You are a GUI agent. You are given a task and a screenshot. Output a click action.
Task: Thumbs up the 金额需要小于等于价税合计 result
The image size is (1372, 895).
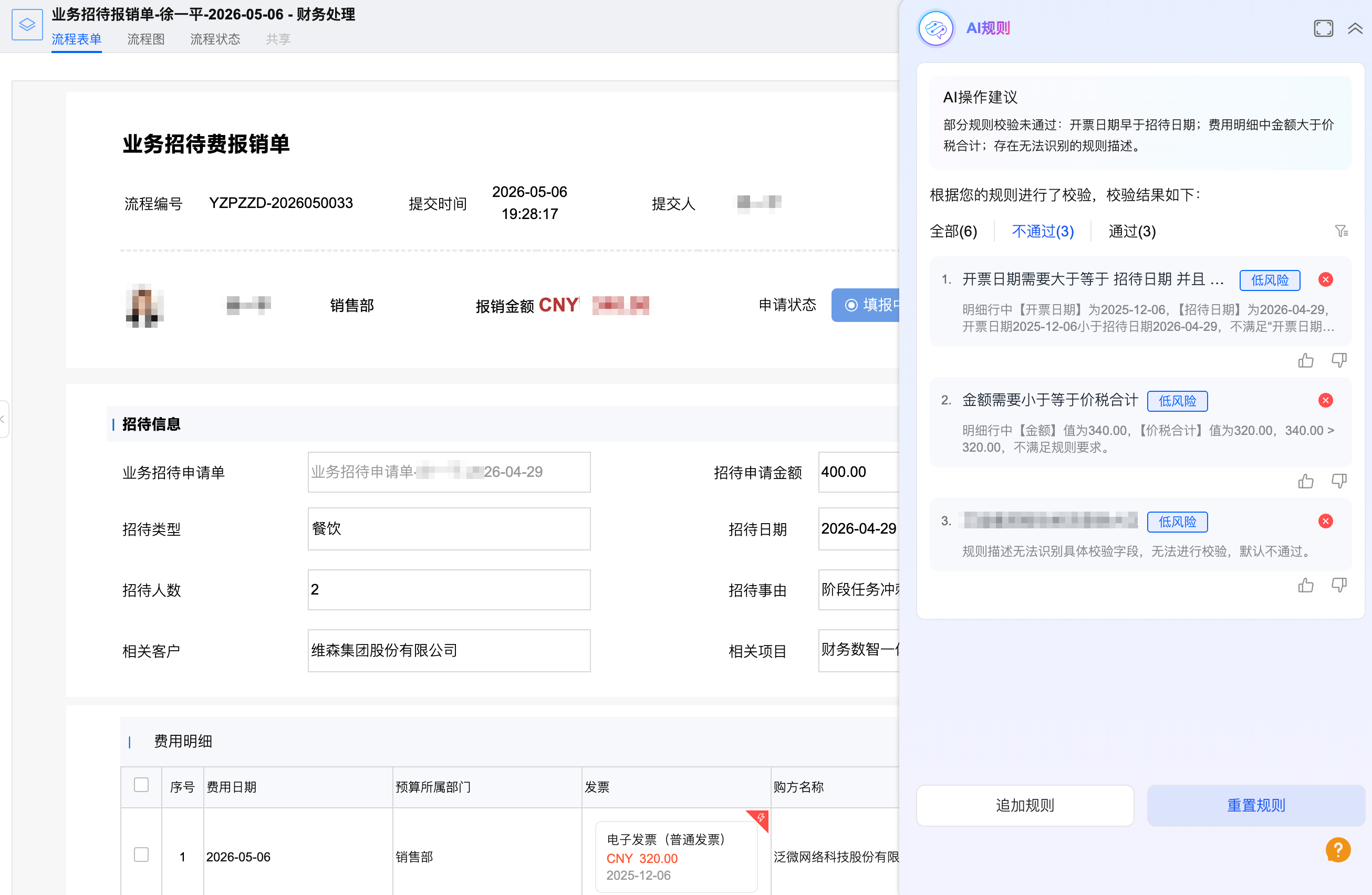coord(1306,481)
